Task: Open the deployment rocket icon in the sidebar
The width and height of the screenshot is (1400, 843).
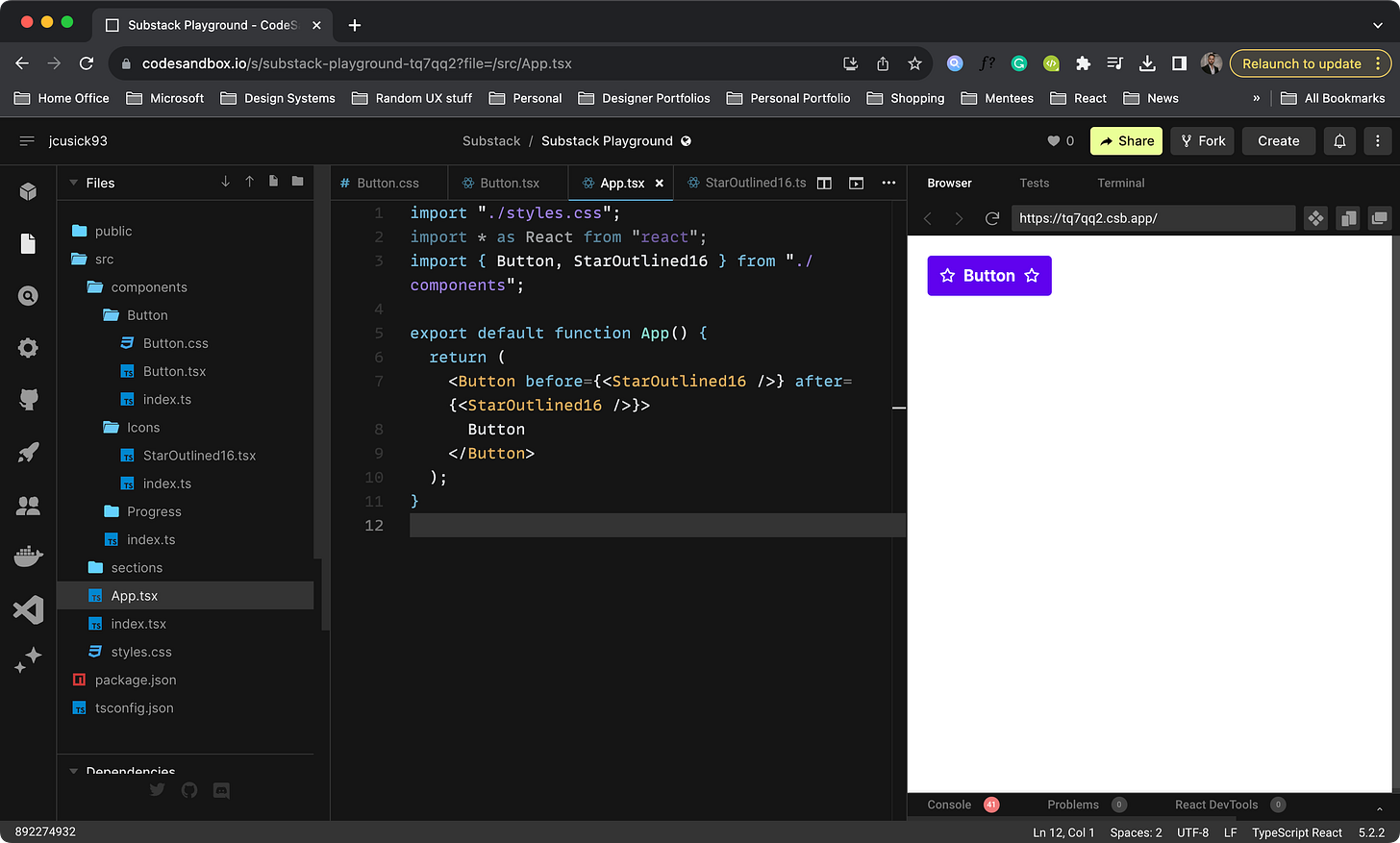Action: click(x=28, y=452)
